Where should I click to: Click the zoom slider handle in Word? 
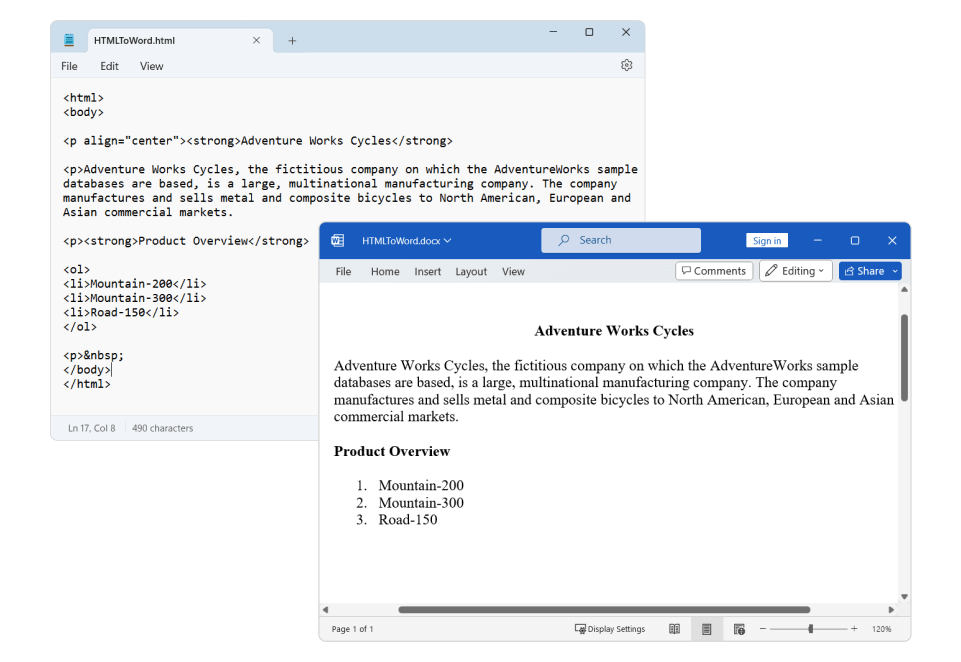pyautogui.click(x=810, y=629)
